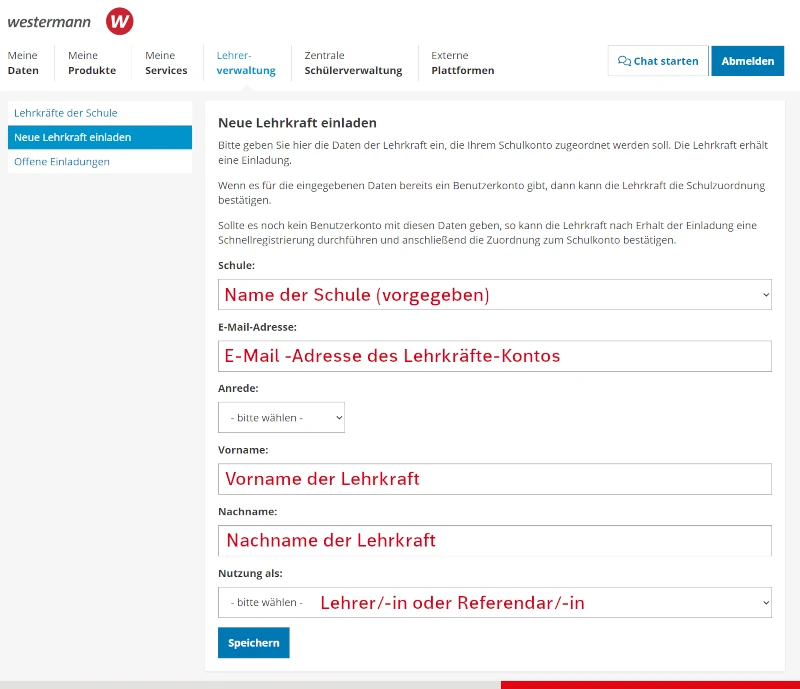Viewport: 800px width, 689px height.
Task: Open Meine Daten menu
Action: click(23, 63)
